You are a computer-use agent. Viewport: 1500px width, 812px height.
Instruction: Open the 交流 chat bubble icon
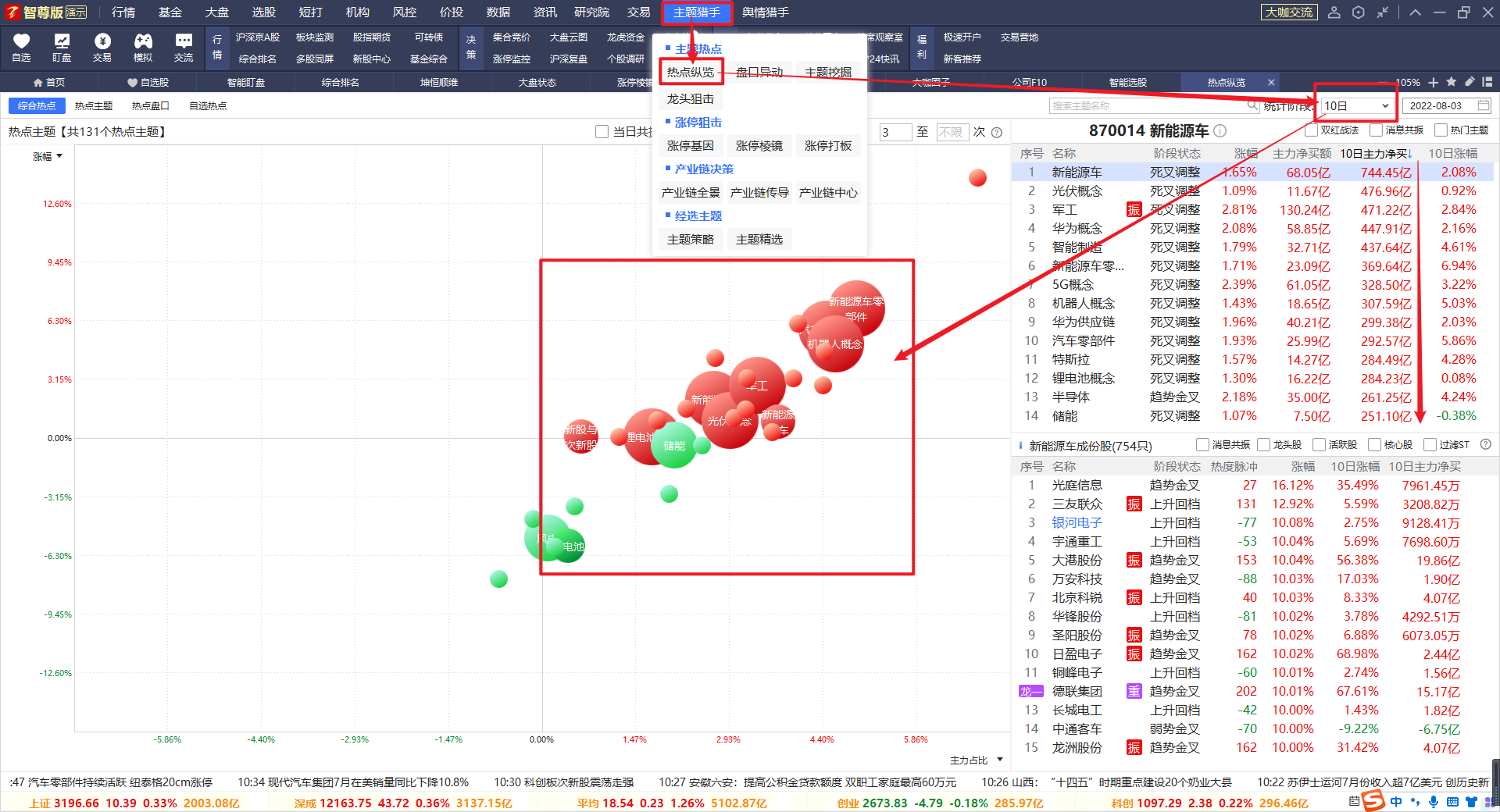184,48
